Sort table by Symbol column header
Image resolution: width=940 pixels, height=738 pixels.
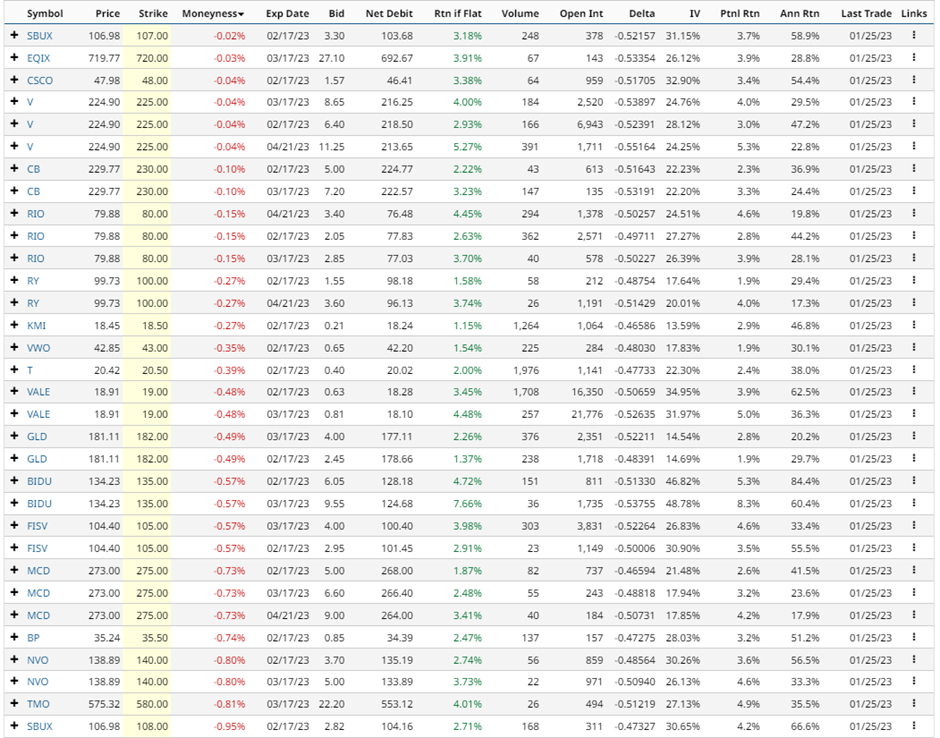point(45,13)
